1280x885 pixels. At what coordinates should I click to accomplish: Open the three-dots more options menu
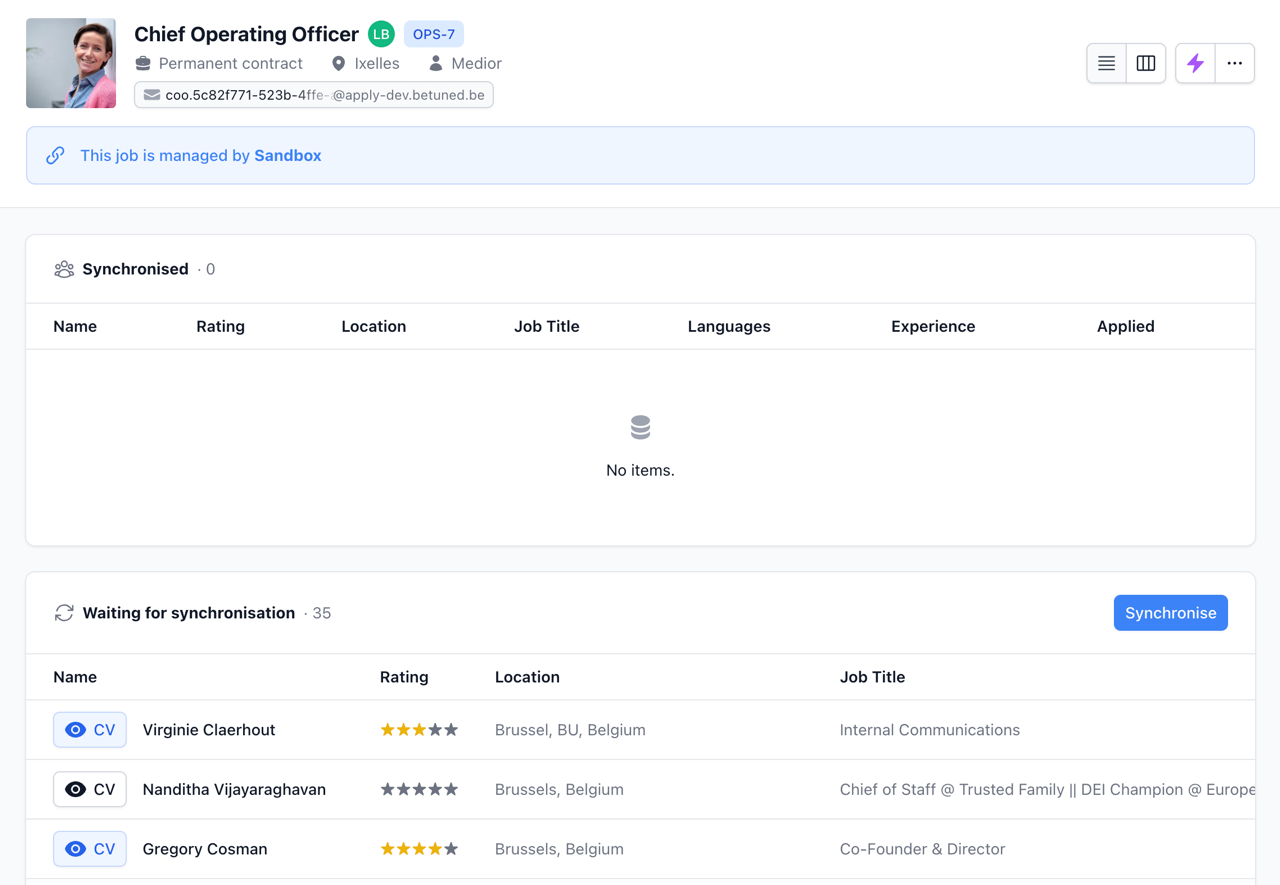1235,63
